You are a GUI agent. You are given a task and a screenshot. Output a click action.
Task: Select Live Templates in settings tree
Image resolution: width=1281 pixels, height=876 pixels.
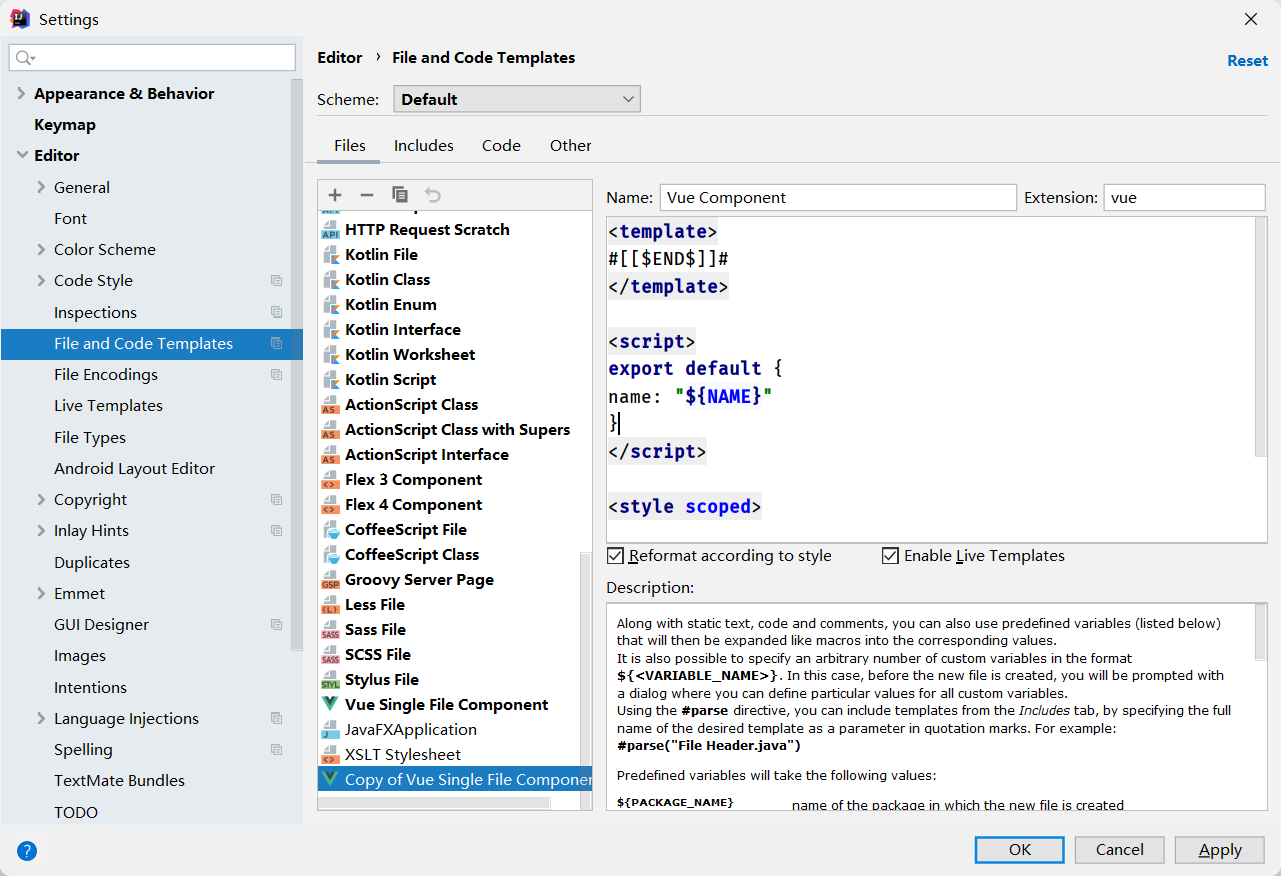[108, 406]
